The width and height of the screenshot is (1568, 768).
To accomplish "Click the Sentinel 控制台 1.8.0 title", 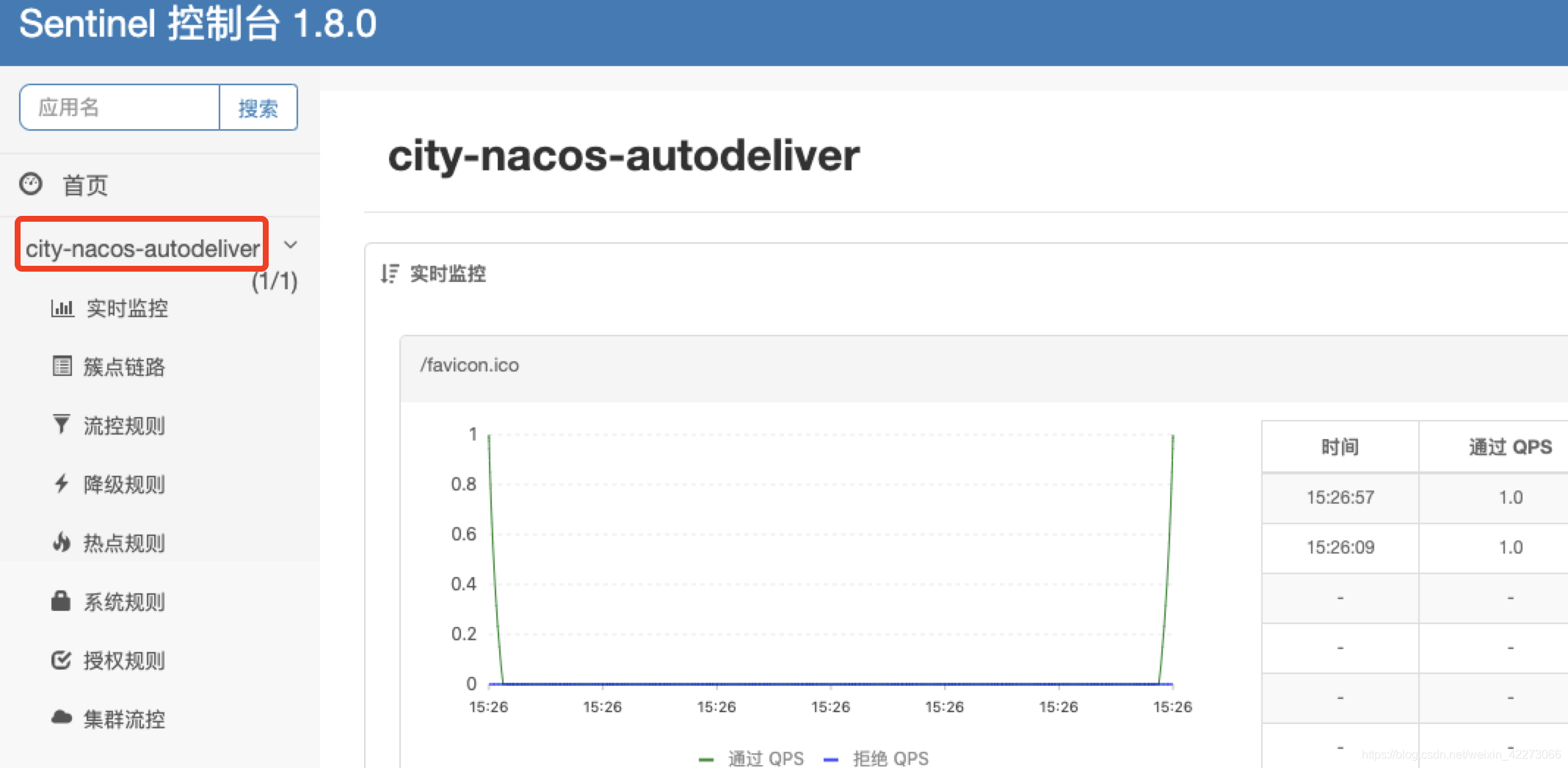I will pos(197,24).
